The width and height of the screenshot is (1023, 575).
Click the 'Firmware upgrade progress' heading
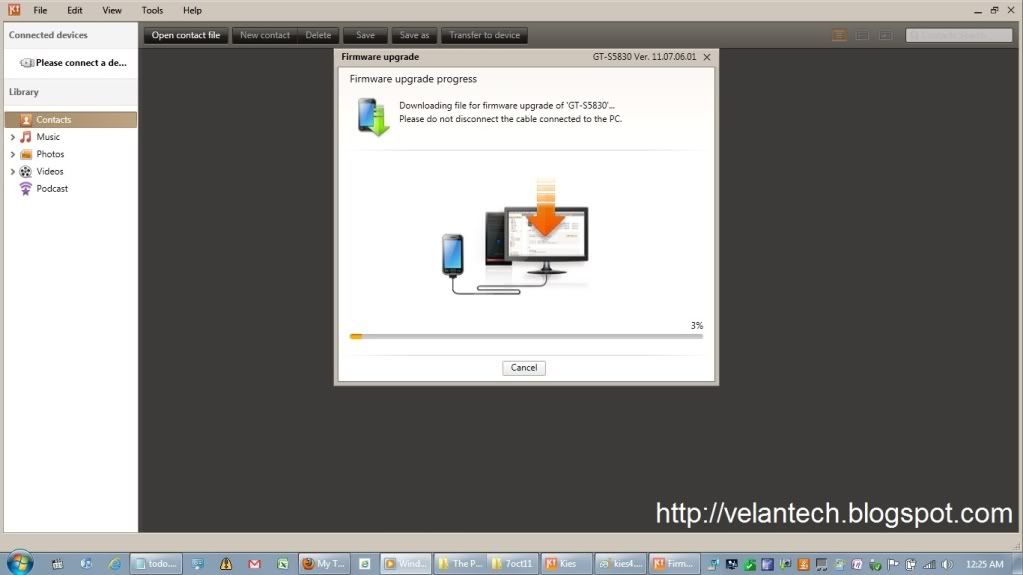(x=413, y=79)
